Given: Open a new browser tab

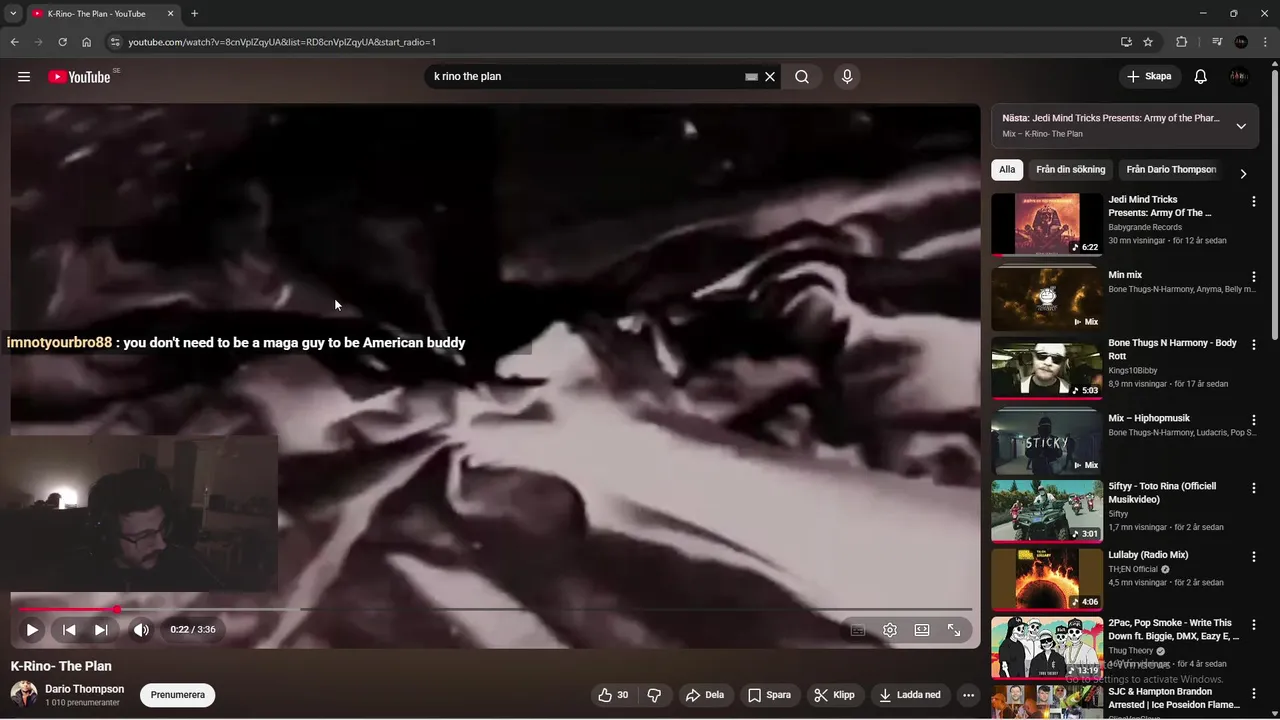Looking at the screenshot, I should coord(194,14).
